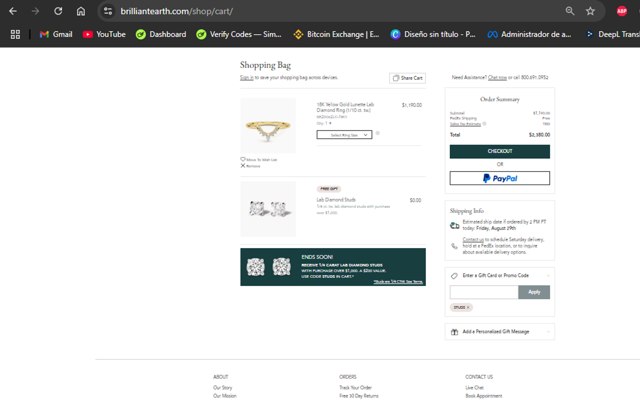Click the heart Move To Wish List icon
Viewport: 640px width, 400px height.
click(243, 159)
